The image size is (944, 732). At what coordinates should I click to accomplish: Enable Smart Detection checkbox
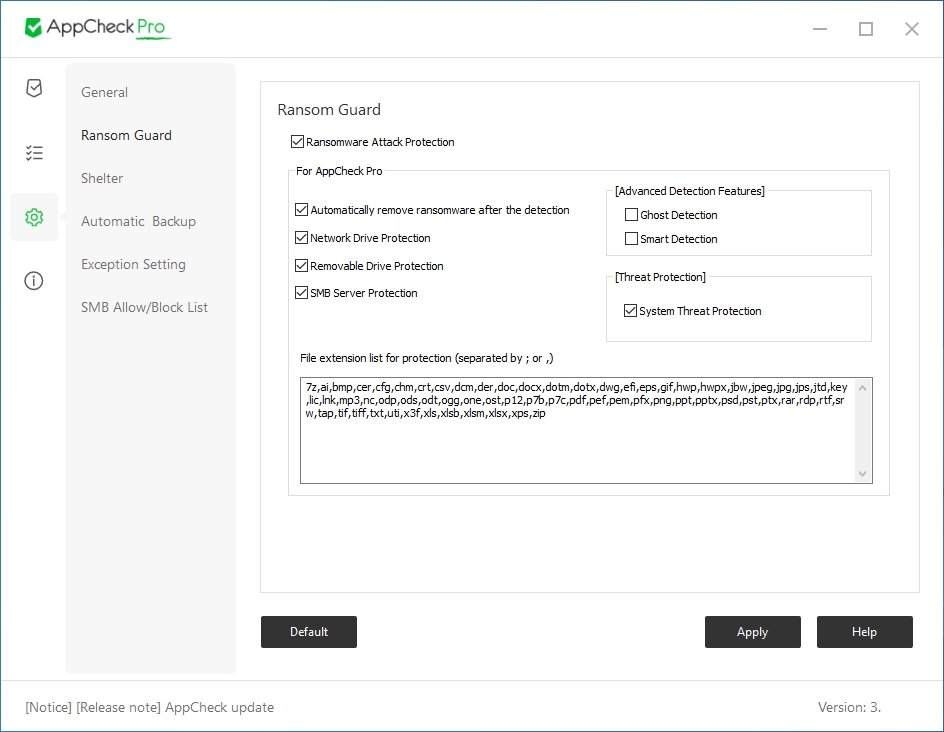pyautogui.click(x=631, y=238)
